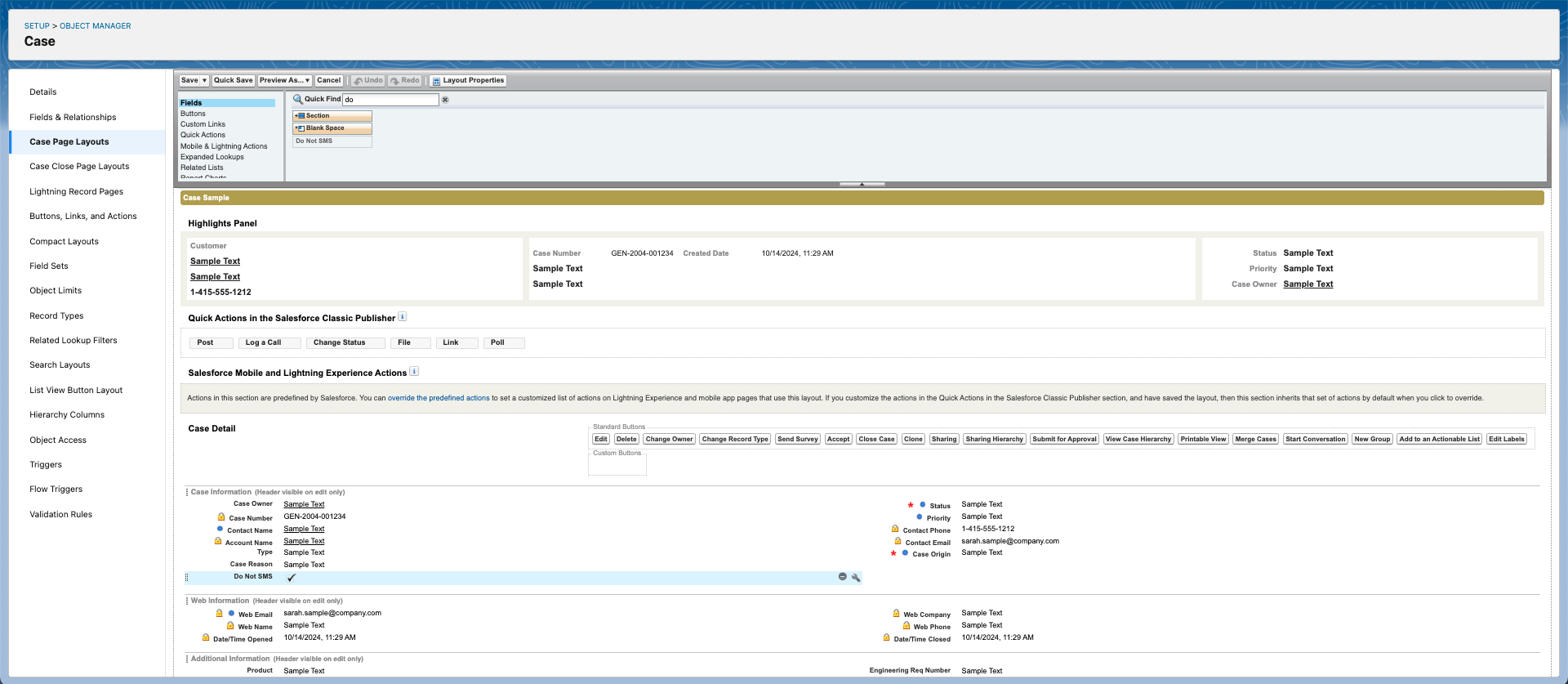The image size is (1568, 684).
Task: Open the Save dropdown arrow
Action: point(205,81)
